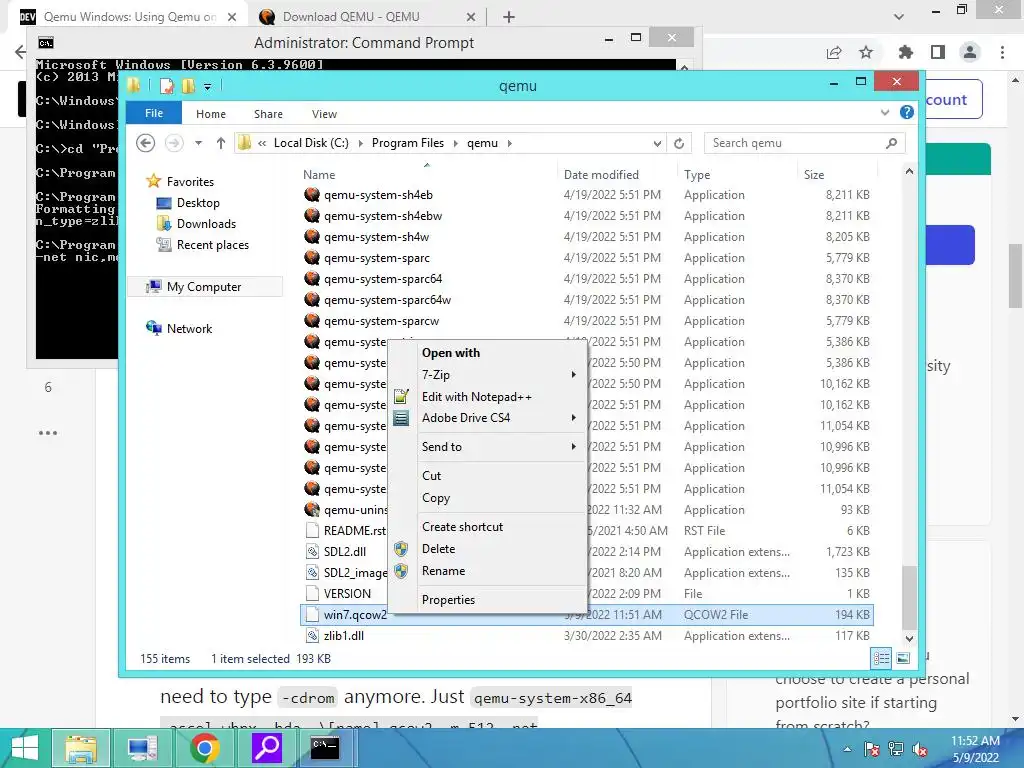Viewport: 1024px width, 768px height.
Task: Select the qemu-system-sh4eb file icon
Action: 312,195
